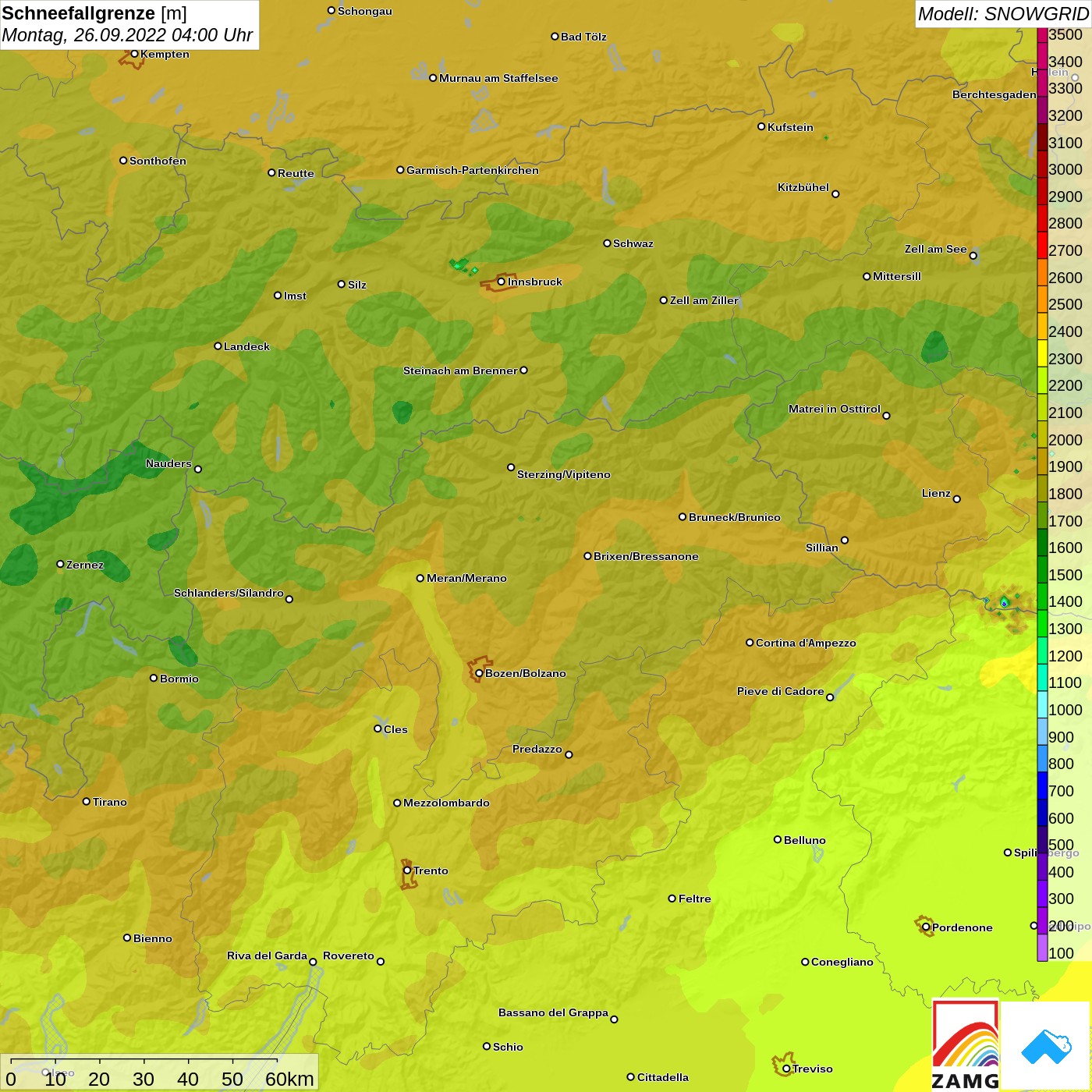Click the Matrei in Osttirol label
The image size is (1092, 1092).
(x=835, y=409)
